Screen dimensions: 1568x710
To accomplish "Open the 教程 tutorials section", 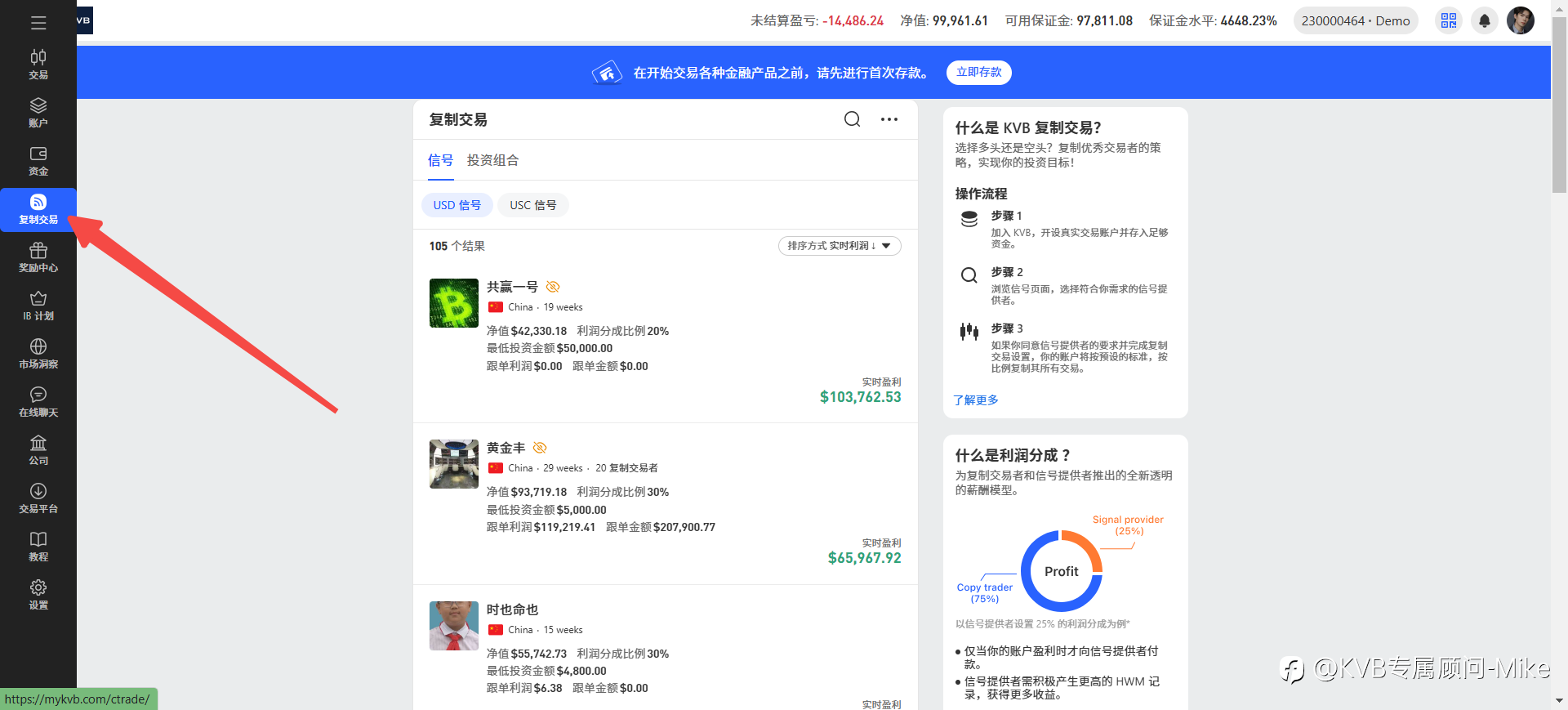I will click(x=38, y=547).
